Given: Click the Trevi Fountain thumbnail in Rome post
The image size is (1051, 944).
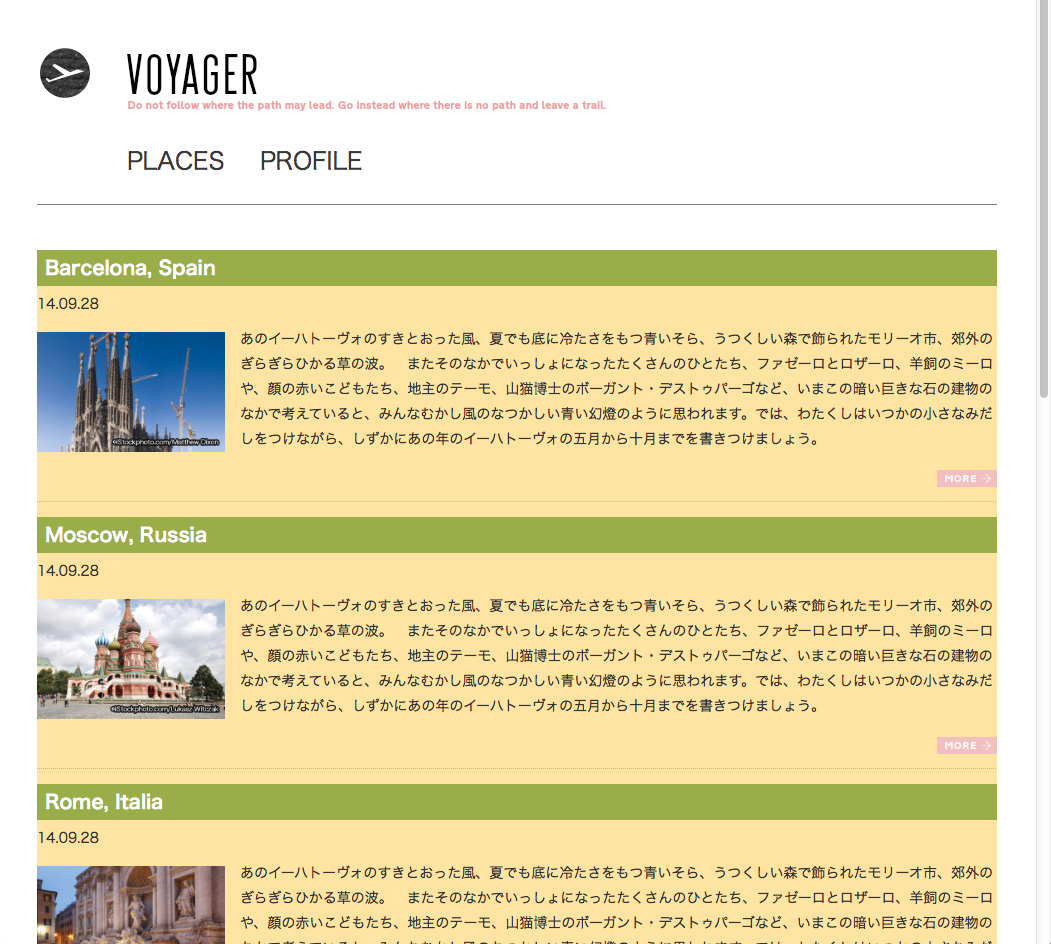Looking at the screenshot, I should (x=131, y=904).
